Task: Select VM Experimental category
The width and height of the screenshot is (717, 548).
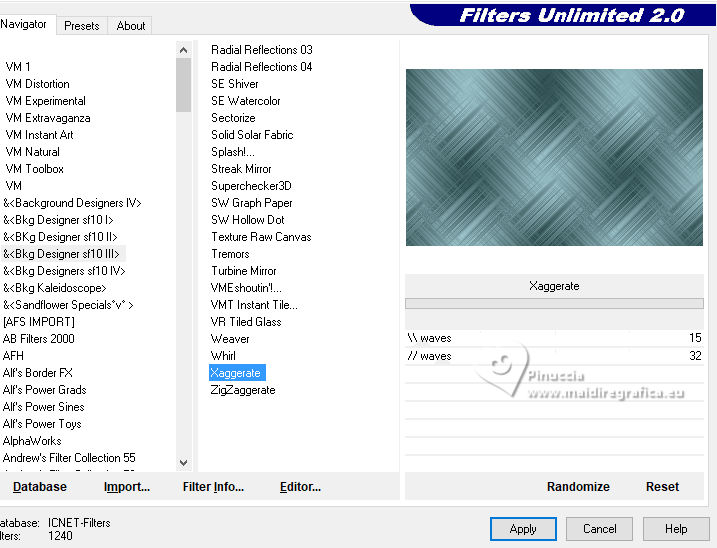Action: (46, 101)
